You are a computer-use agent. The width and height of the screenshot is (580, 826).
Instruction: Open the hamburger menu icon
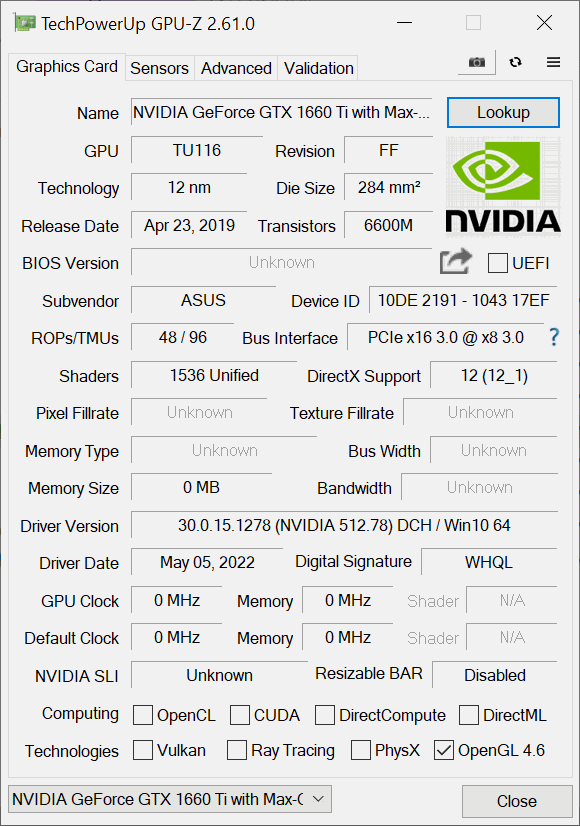(553, 62)
